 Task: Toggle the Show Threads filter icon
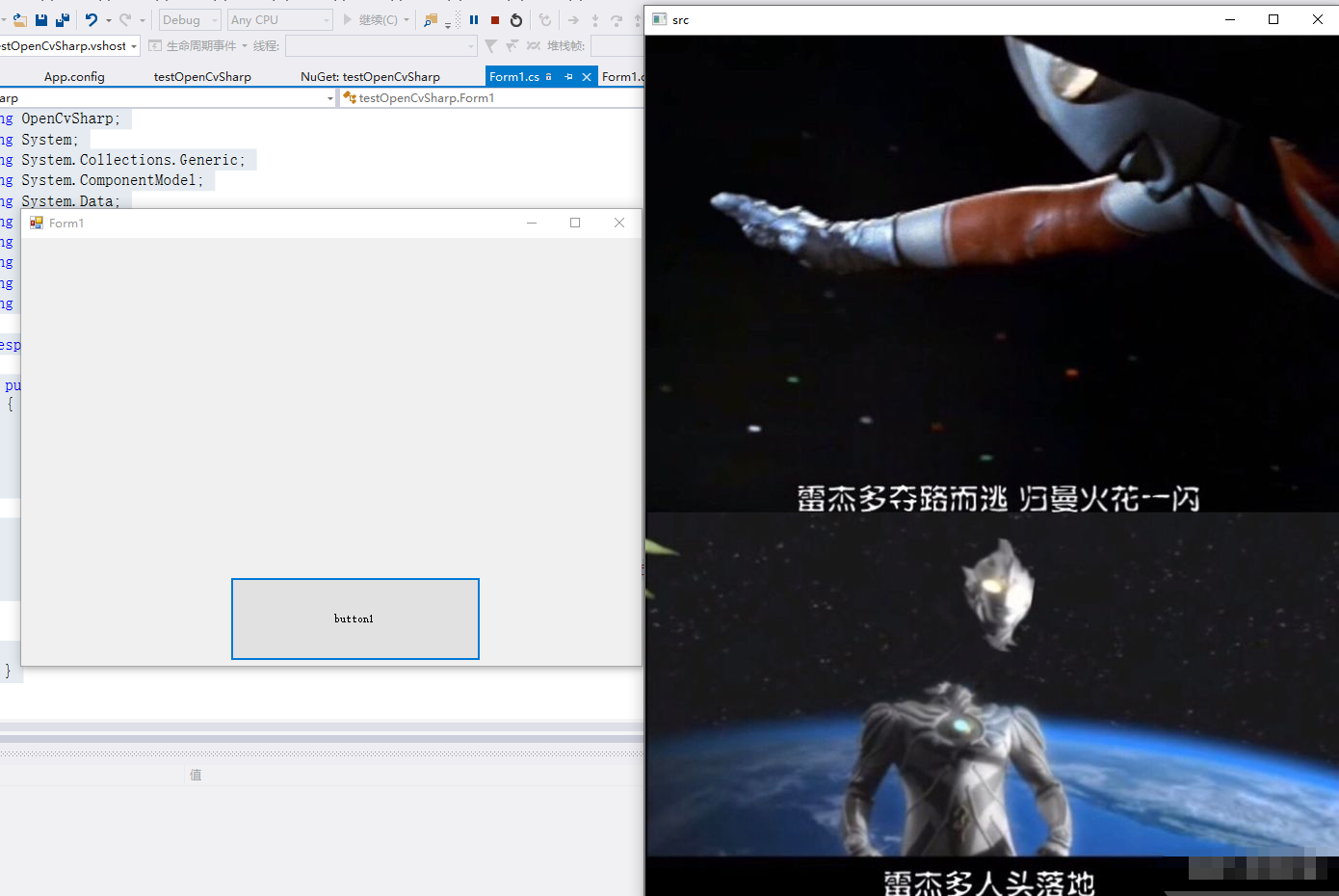491,45
